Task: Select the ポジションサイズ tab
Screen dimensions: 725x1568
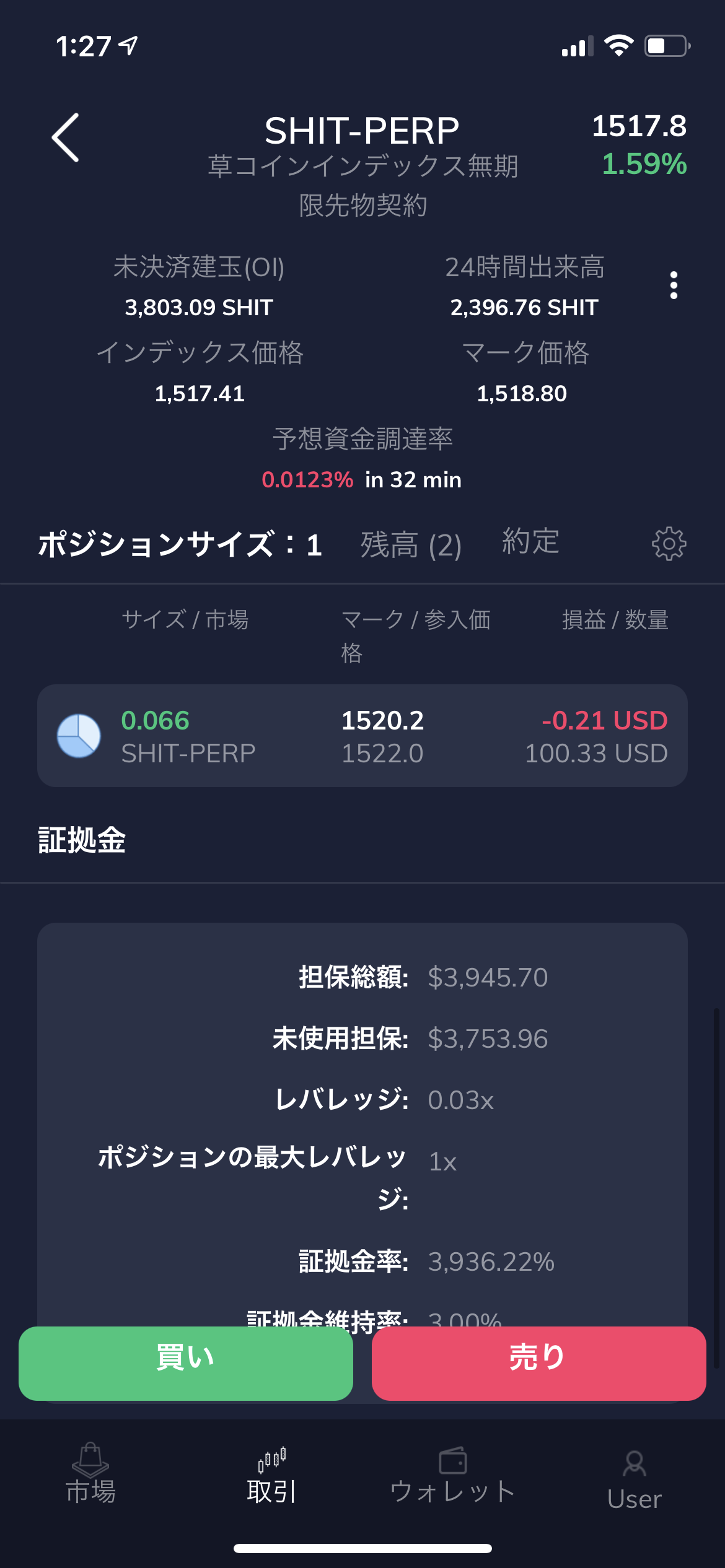Action: [x=180, y=545]
